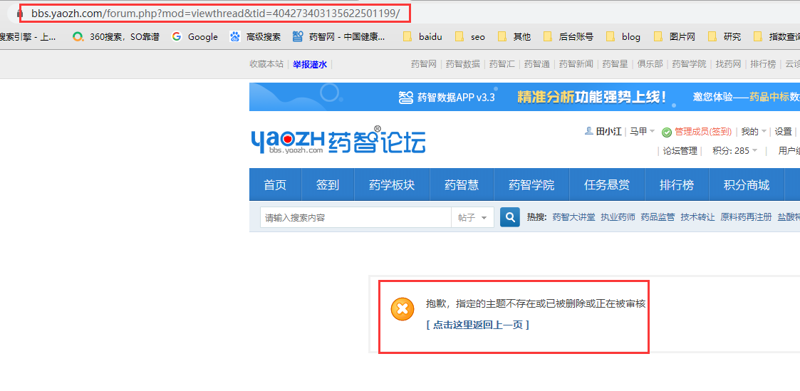Image resolution: width=800 pixels, height=391 pixels.
Task: Open 药学板块 navigation item
Action: 392,185
